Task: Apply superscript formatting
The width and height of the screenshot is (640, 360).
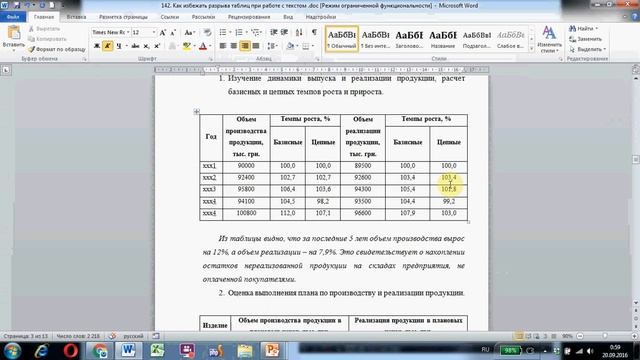Action: 157,46
